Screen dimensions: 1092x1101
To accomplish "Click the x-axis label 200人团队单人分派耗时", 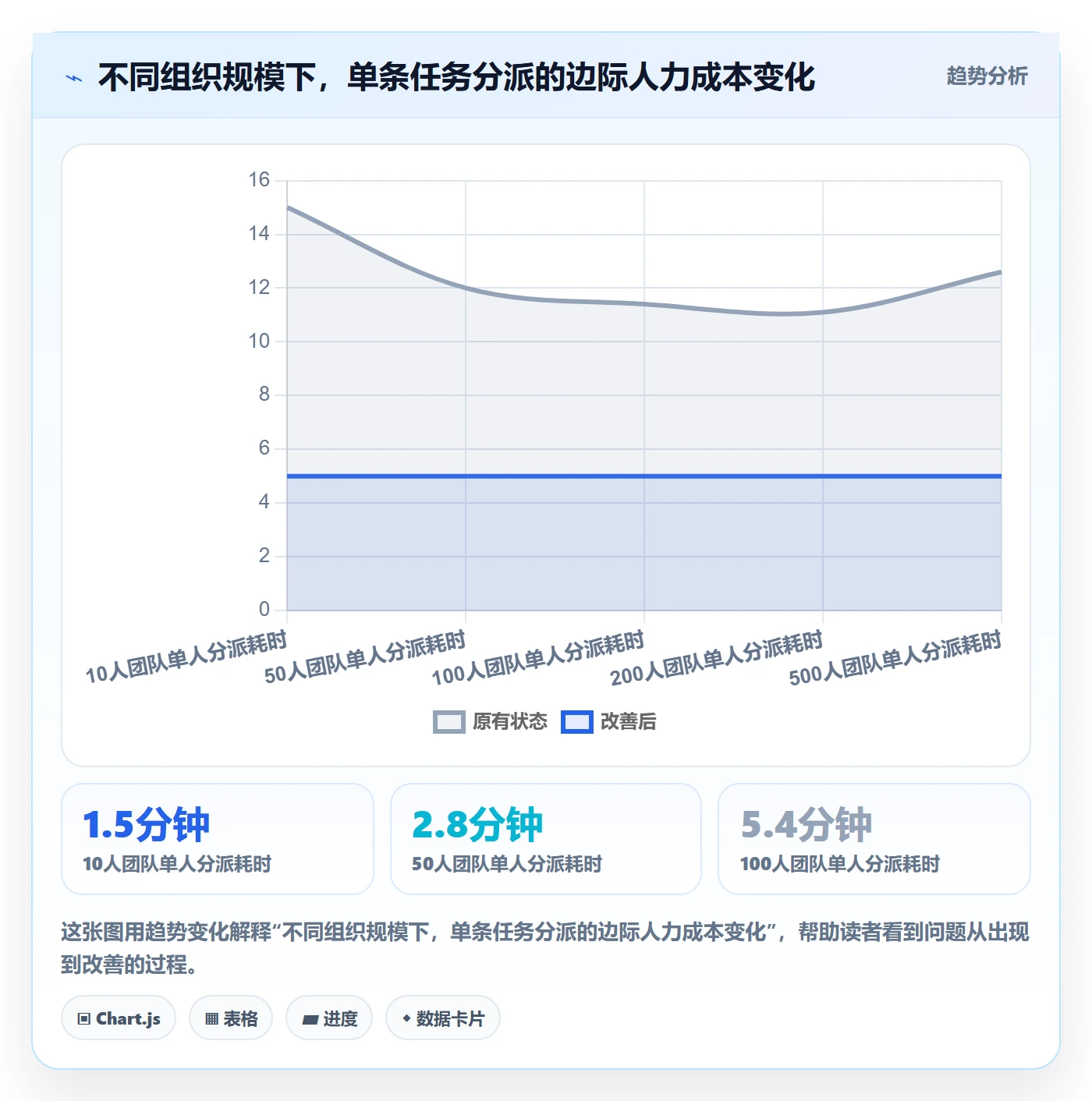I will click(x=717, y=659).
